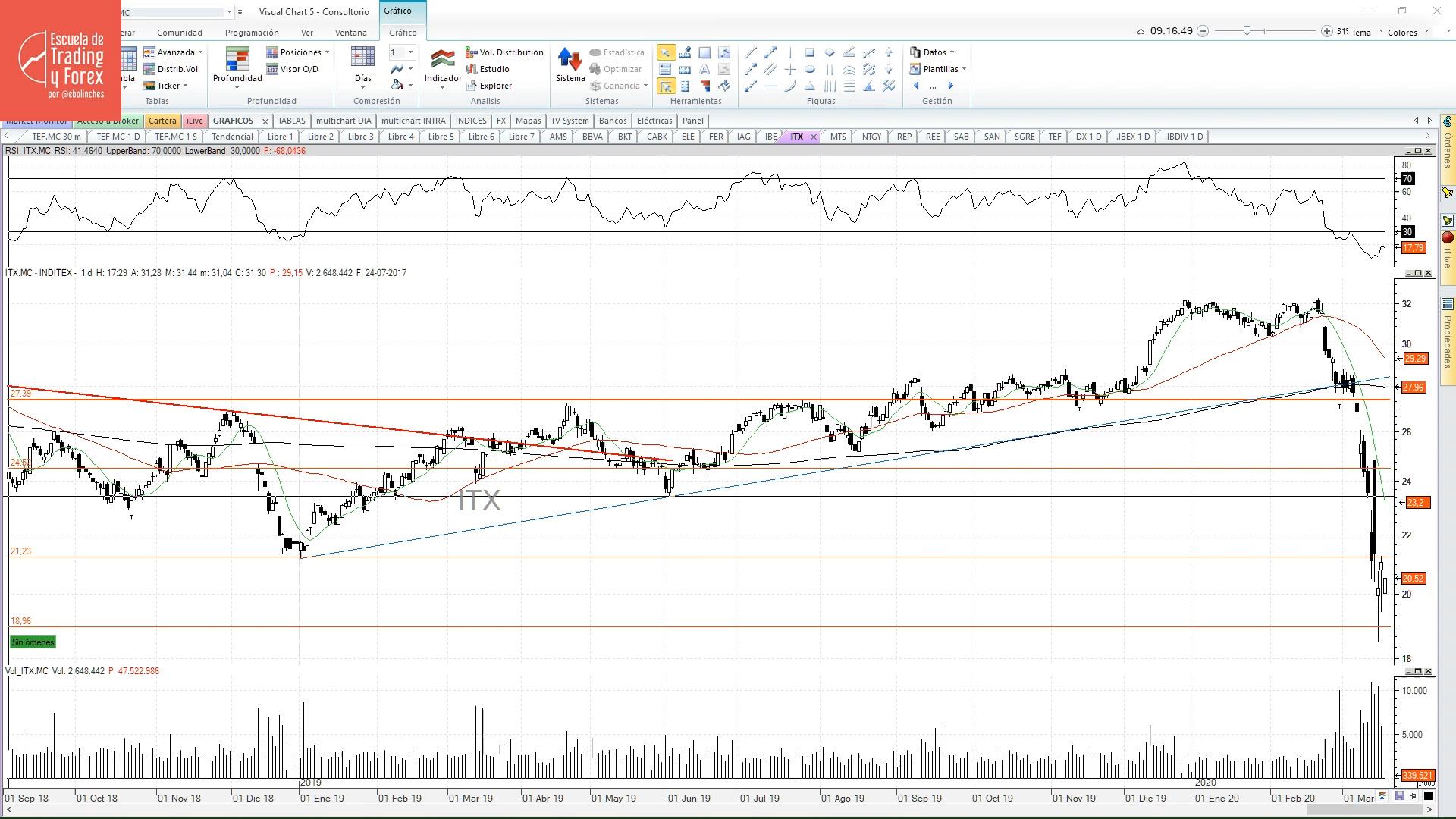Go to previous template arrow
This screenshot has width=1456, height=819.
coord(916,86)
